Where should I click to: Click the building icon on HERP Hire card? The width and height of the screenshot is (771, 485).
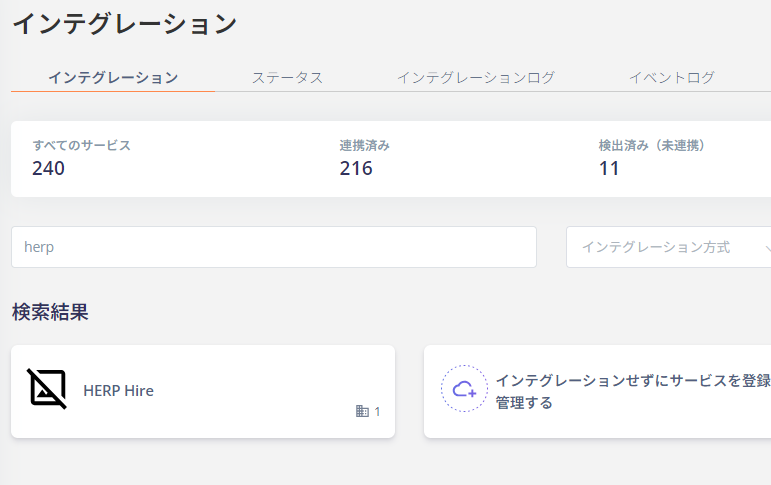[362, 411]
